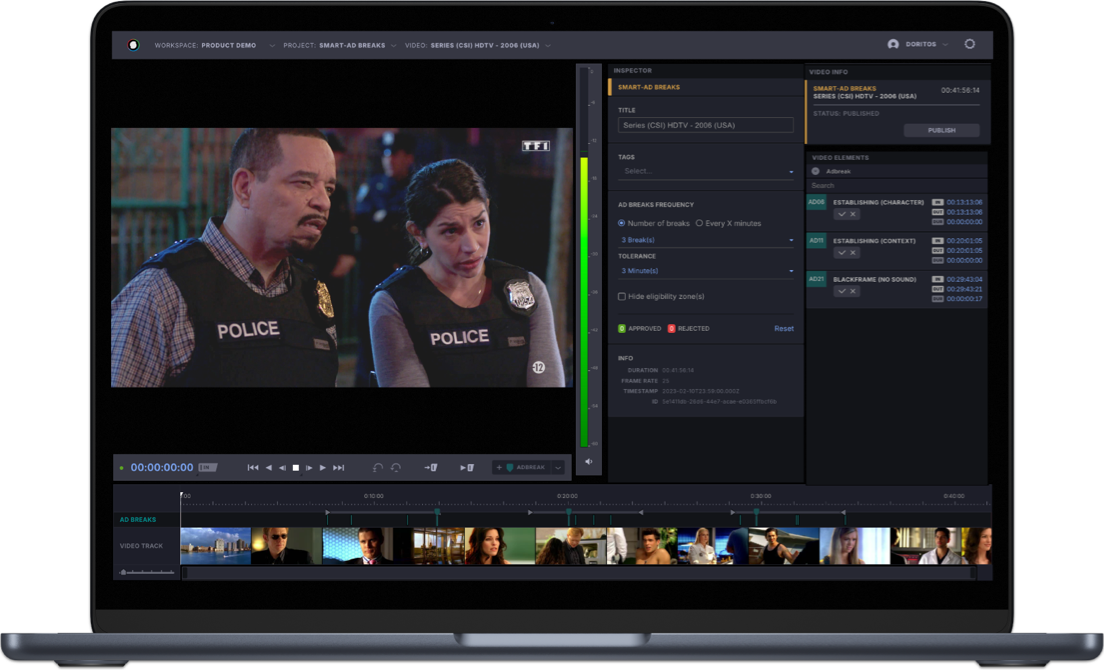Jump to the end of the video
This screenshot has height=670, width=1104.
tap(339, 468)
